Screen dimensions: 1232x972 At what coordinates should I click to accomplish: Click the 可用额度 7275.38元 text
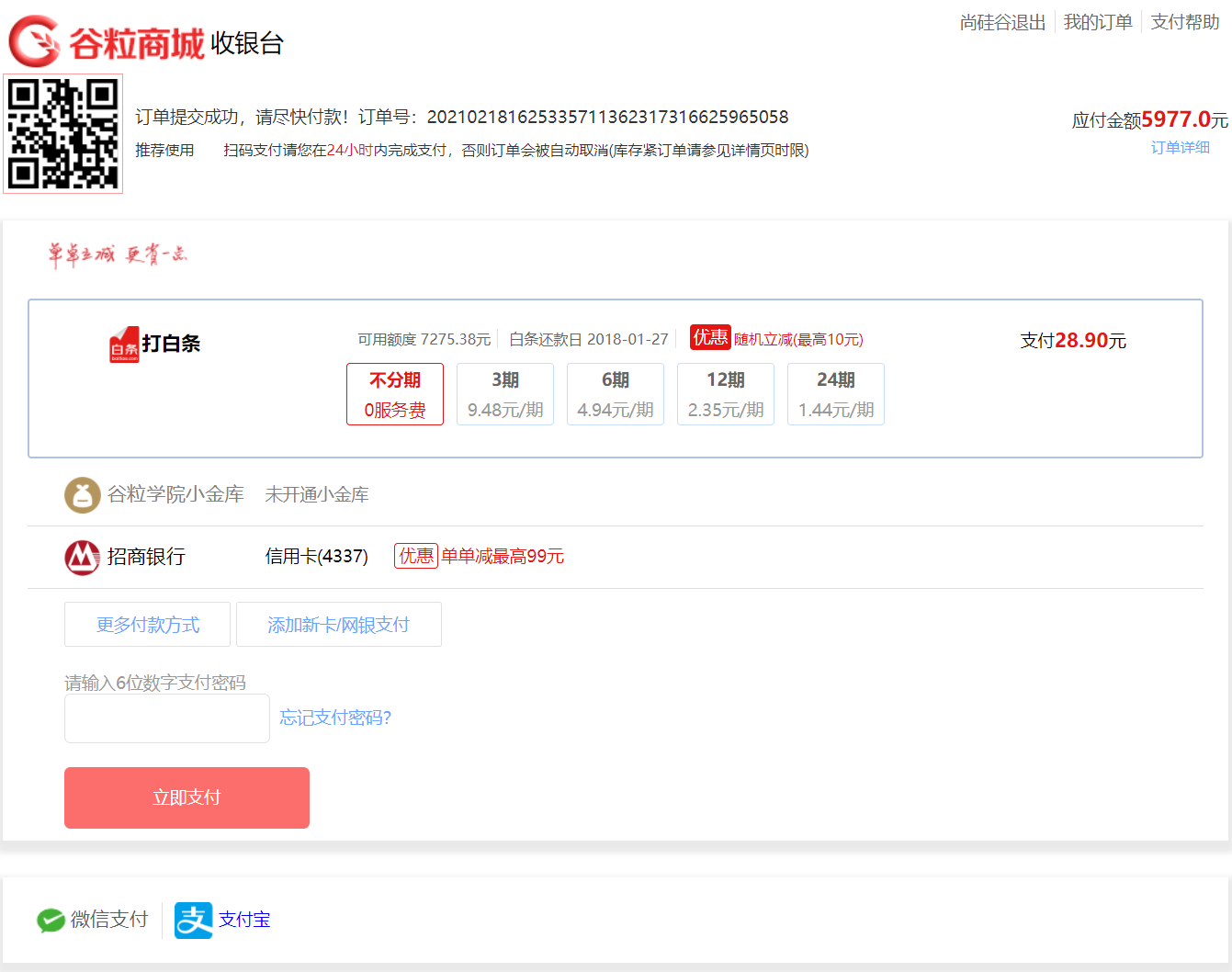[x=424, y=340]
